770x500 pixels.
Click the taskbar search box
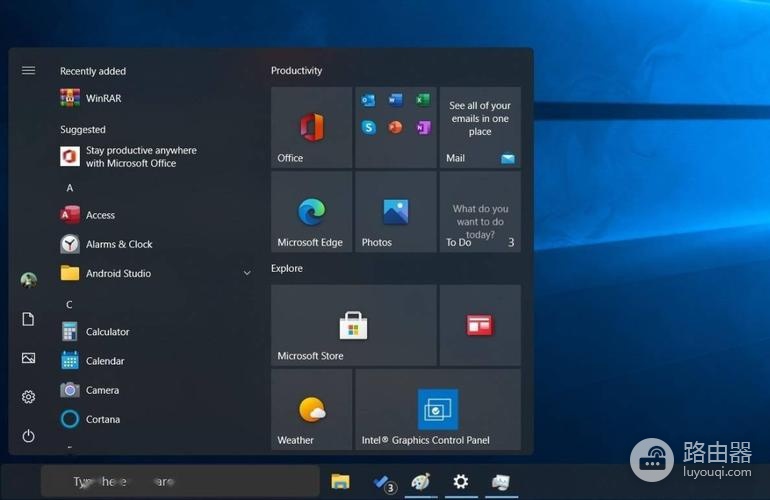point(180,482)
